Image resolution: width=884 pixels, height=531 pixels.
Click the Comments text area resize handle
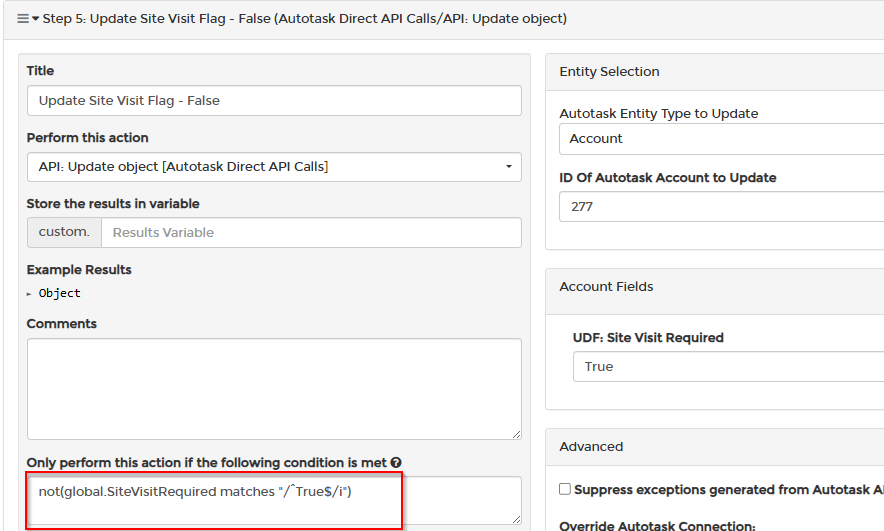click(x=516, y=434)
